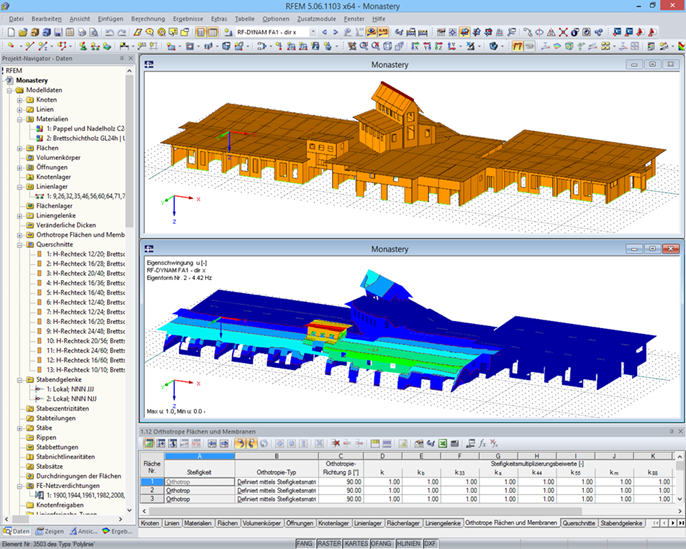This screenshot has width=686, height=549.
Task: Expand the Linien tree node
Action: pyautogui.click(x=20, y=109)
